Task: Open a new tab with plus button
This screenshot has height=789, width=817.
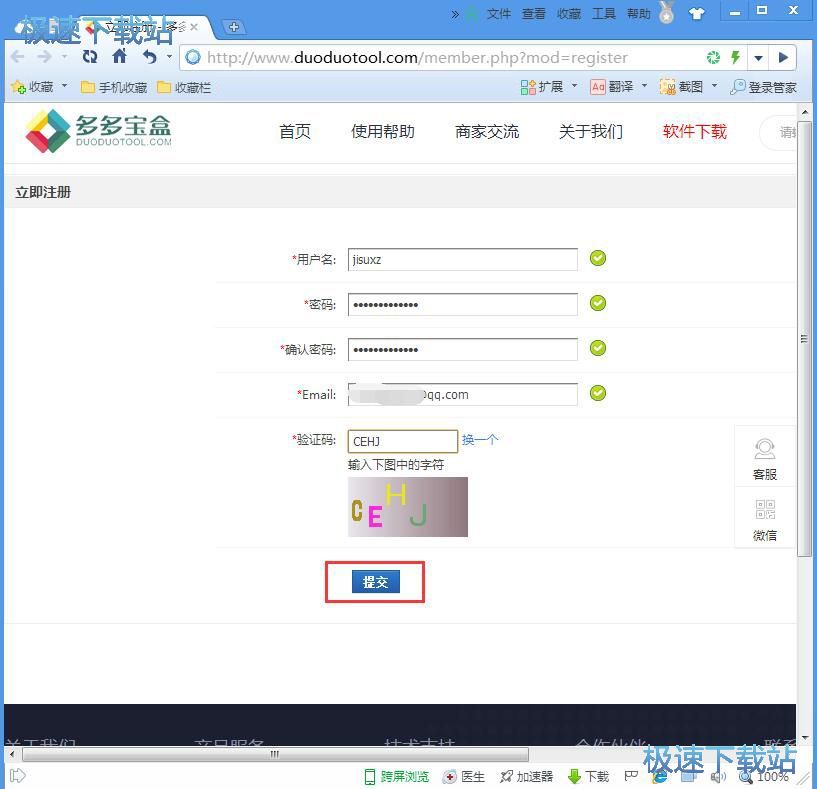Action: tap(234, 27)
